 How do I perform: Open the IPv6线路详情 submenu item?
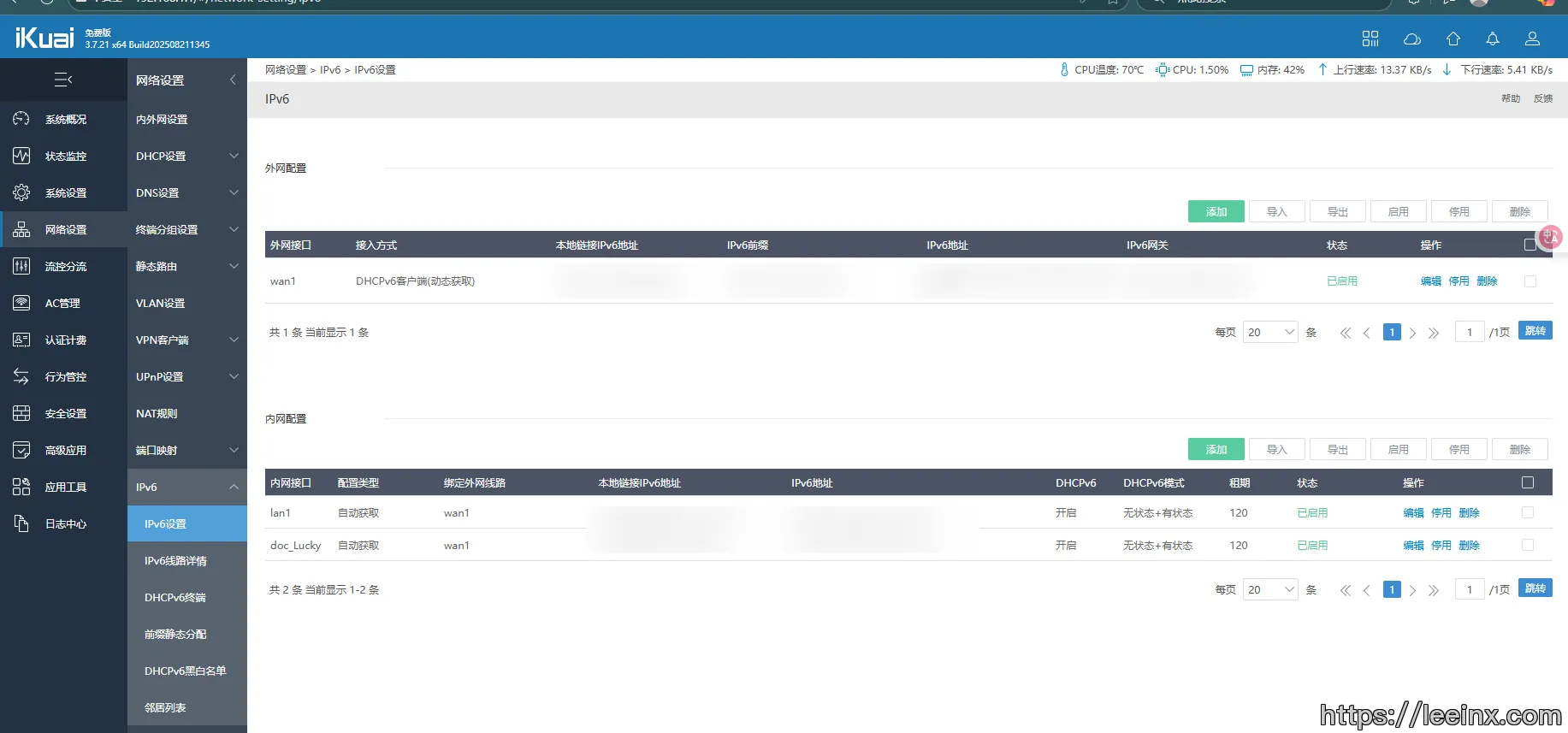[x=175, y=561]
